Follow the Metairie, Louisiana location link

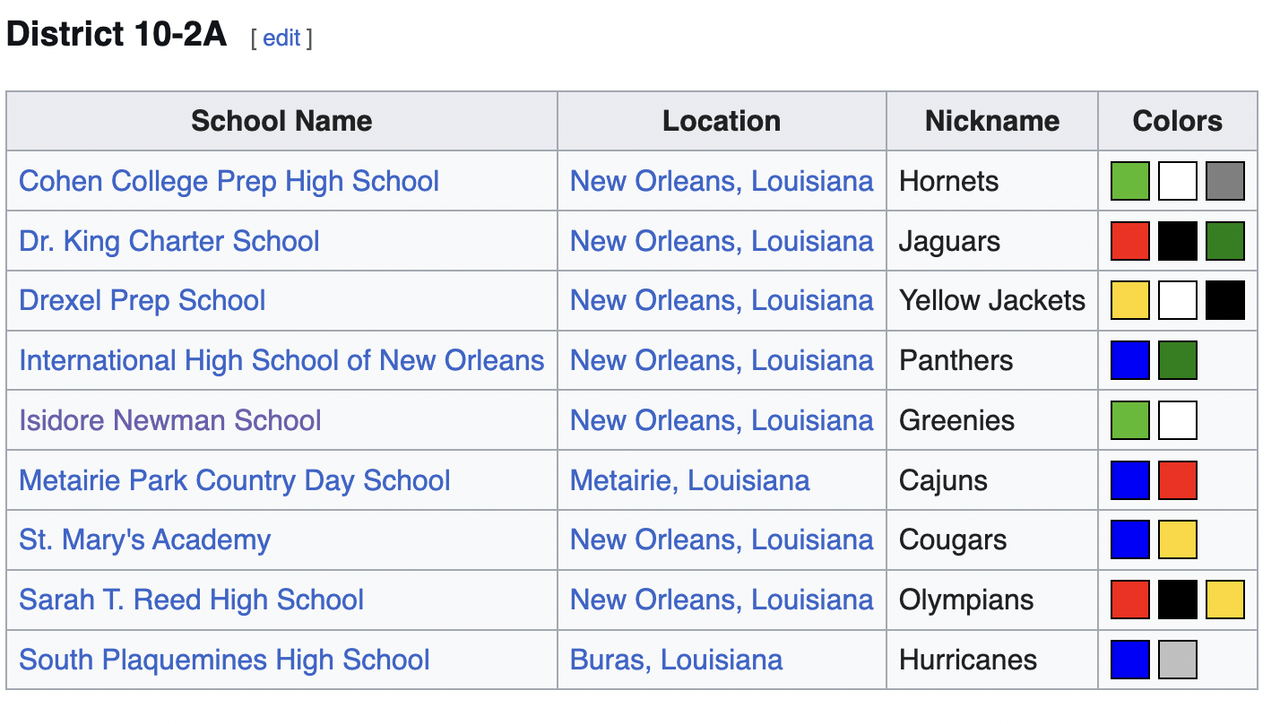[690, 481]
